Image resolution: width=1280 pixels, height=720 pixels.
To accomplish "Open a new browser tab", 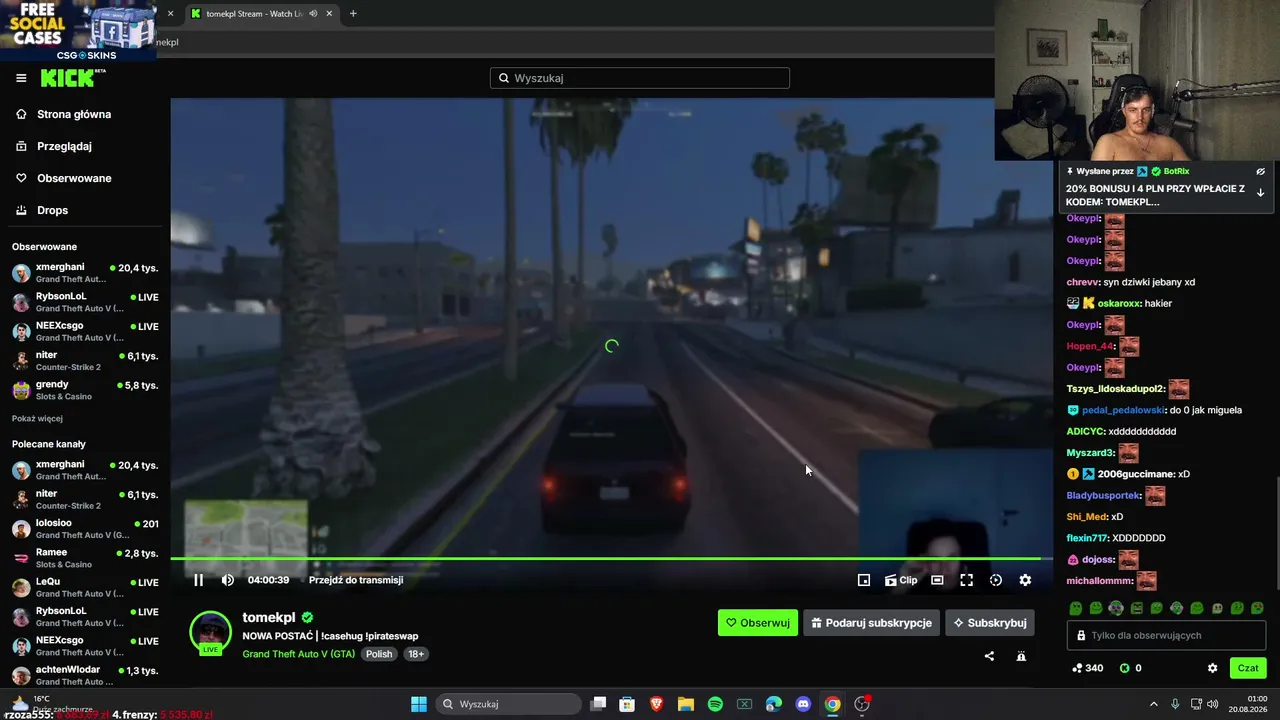I will pyautogui.click(x=353, y=14).
